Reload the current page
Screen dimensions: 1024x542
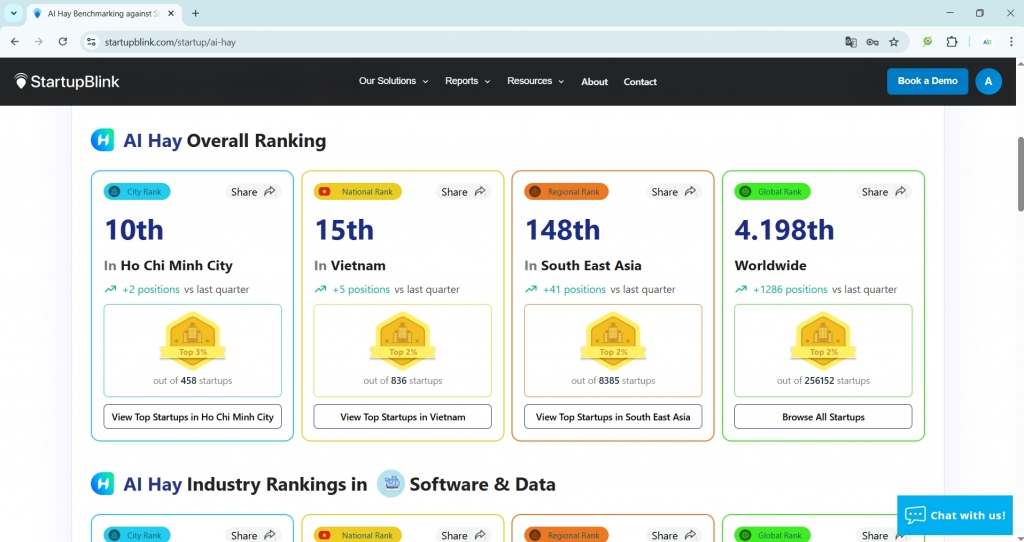click(x=63, y=42)
